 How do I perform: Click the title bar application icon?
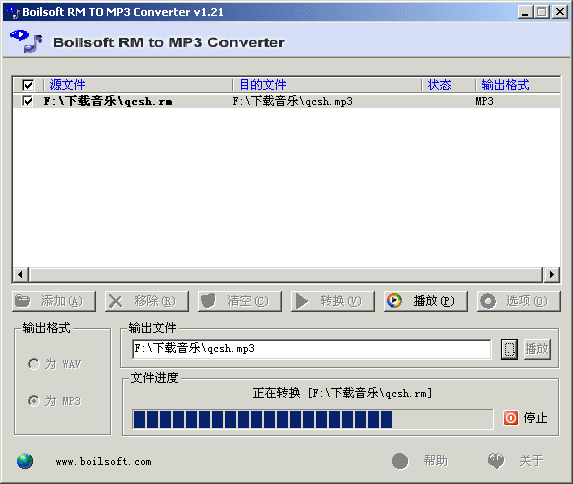pos(13,12)
